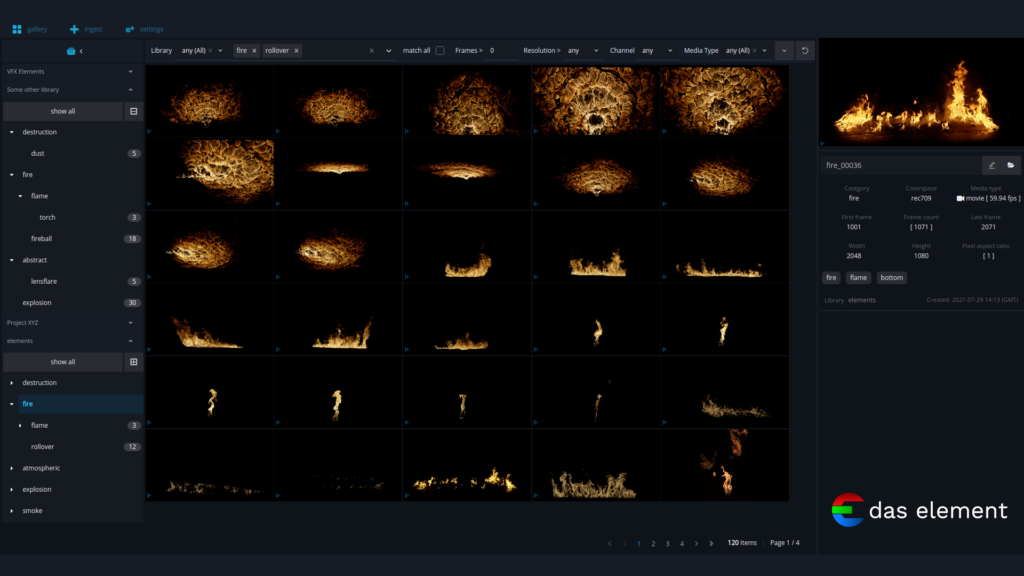Click the blue basket icon in sidebar header
The image size is (1024, 576).
click(x=71, y=51)
